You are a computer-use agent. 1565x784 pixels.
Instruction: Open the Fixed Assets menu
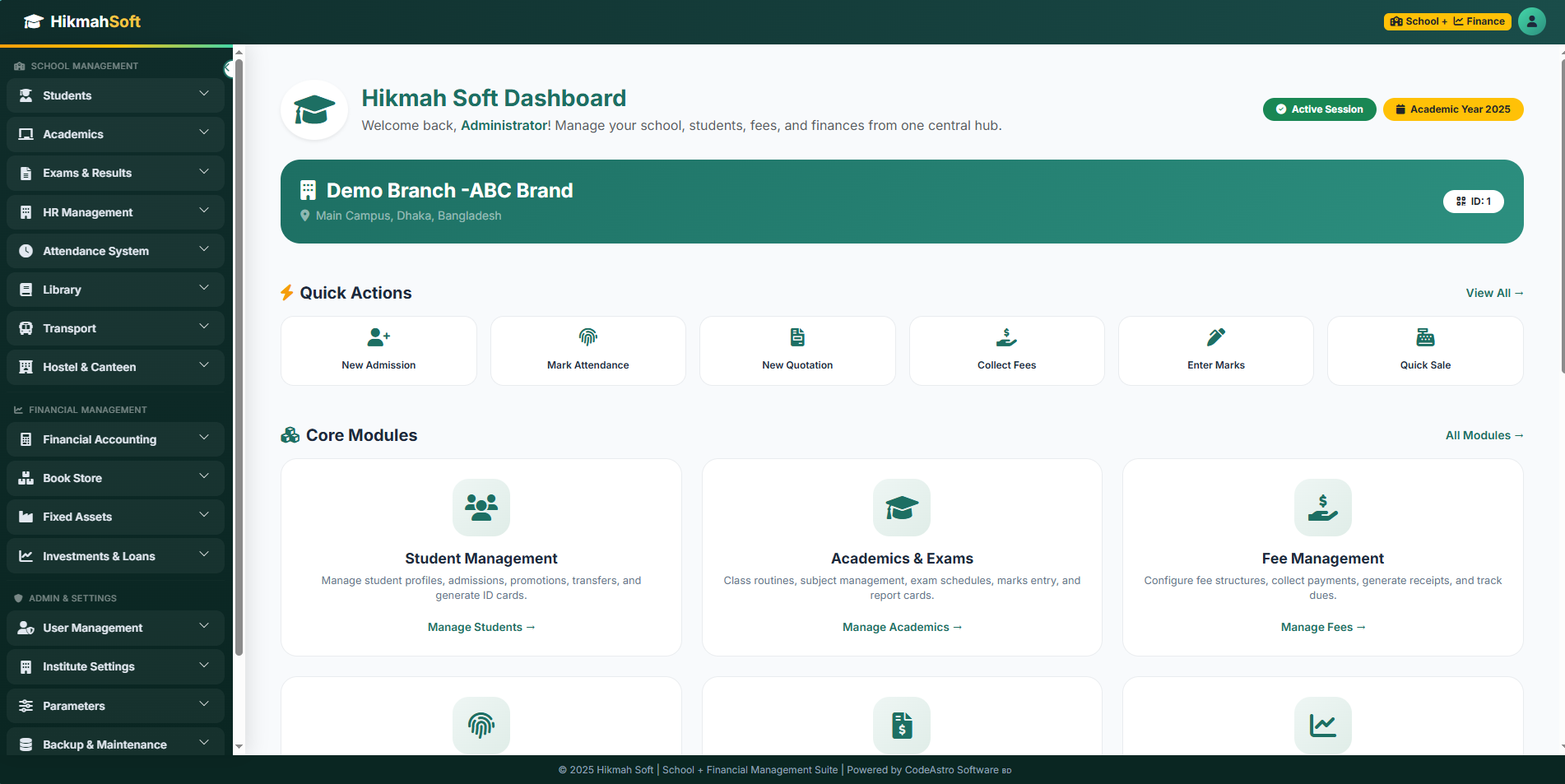tap(115, 517)
